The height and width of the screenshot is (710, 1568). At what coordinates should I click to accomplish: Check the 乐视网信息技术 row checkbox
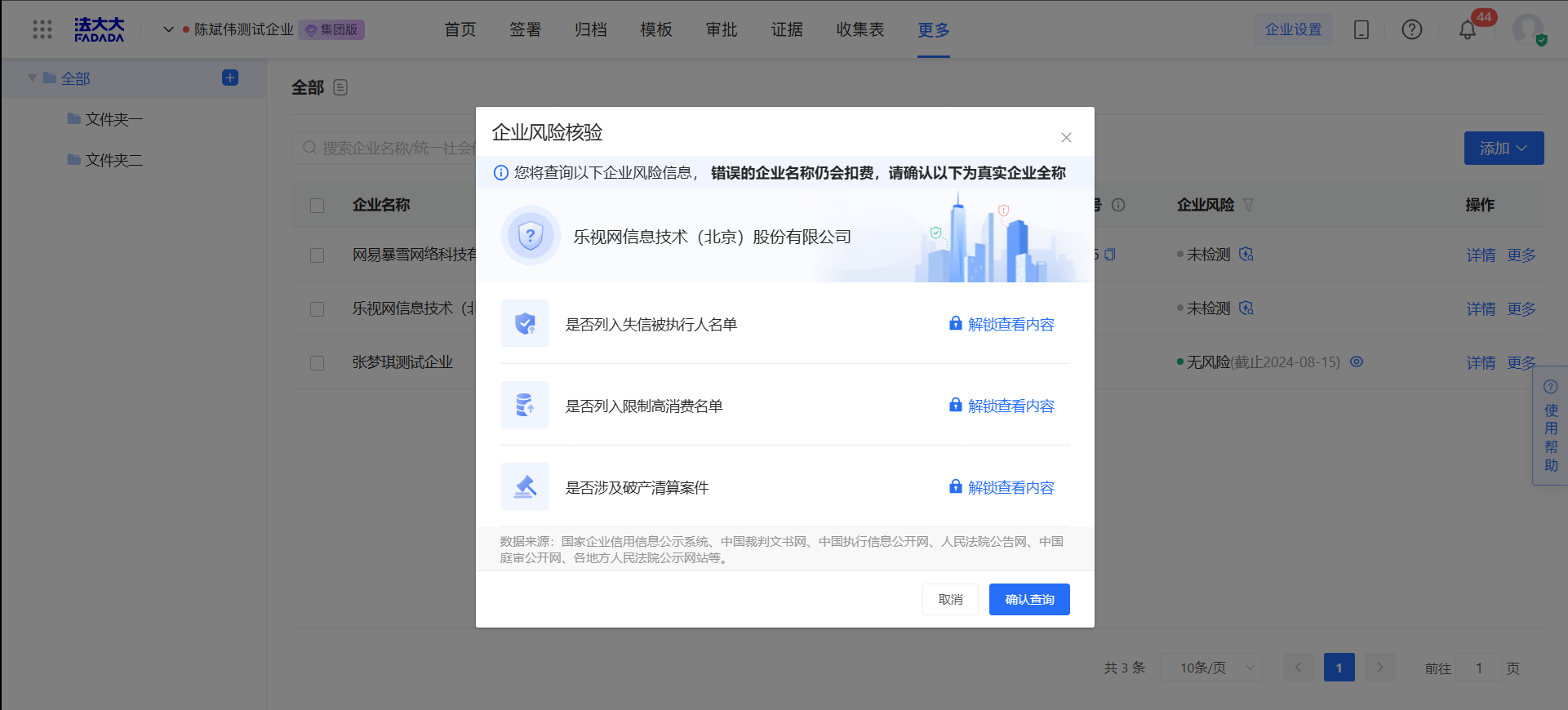click(x=318, y=309)
